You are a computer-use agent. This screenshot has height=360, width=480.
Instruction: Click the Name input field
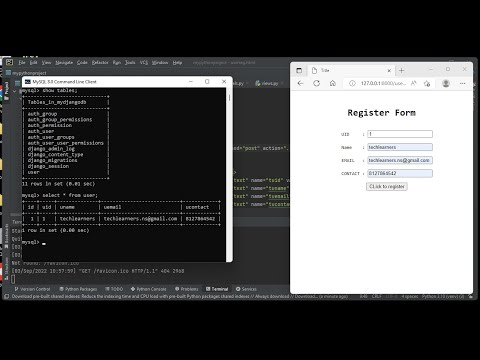400,147
